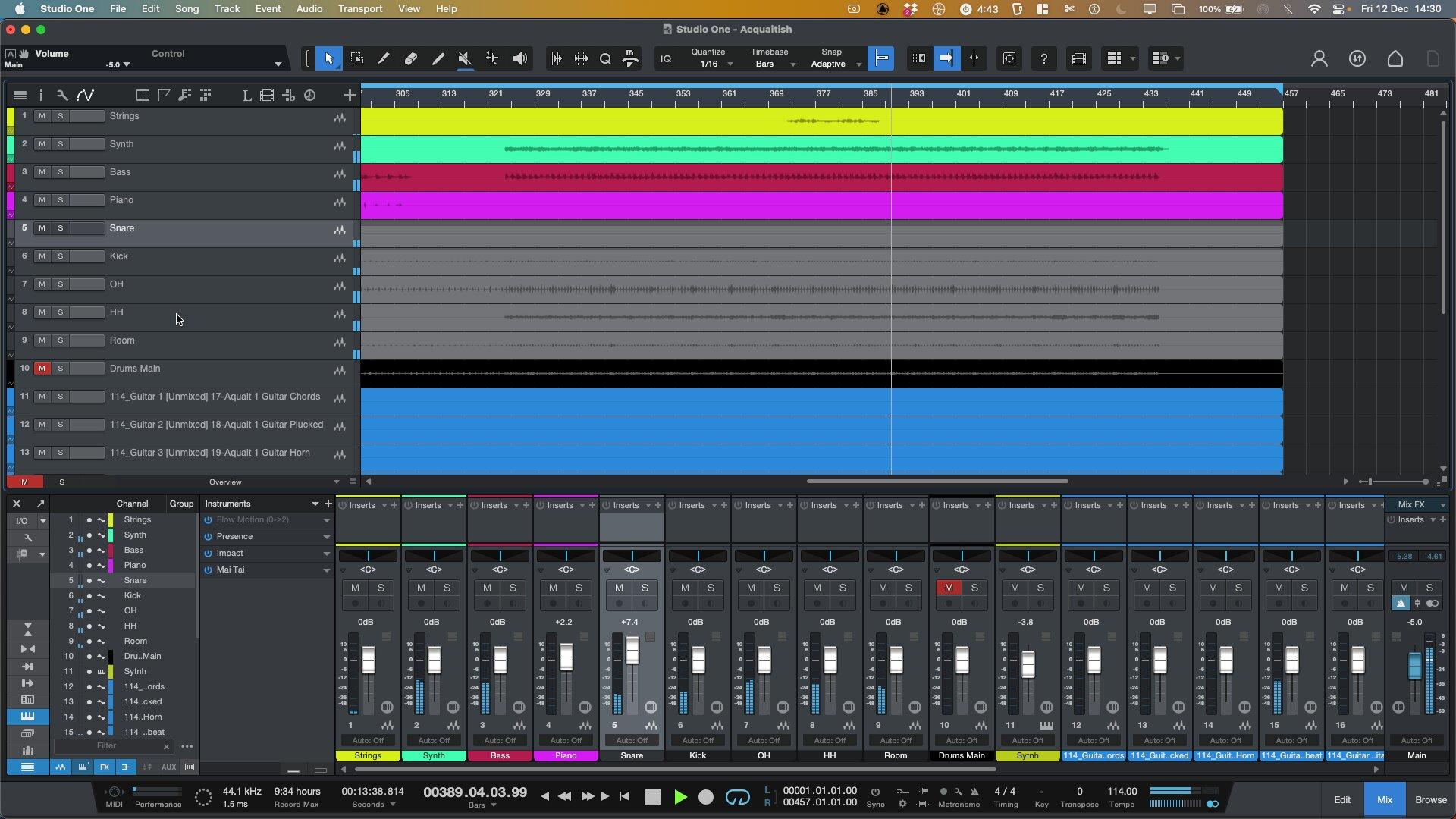Click the I/O button in mixer
Image resolution: width=1456 pixels, height=819 pixels.
click(x=21, y=521)
